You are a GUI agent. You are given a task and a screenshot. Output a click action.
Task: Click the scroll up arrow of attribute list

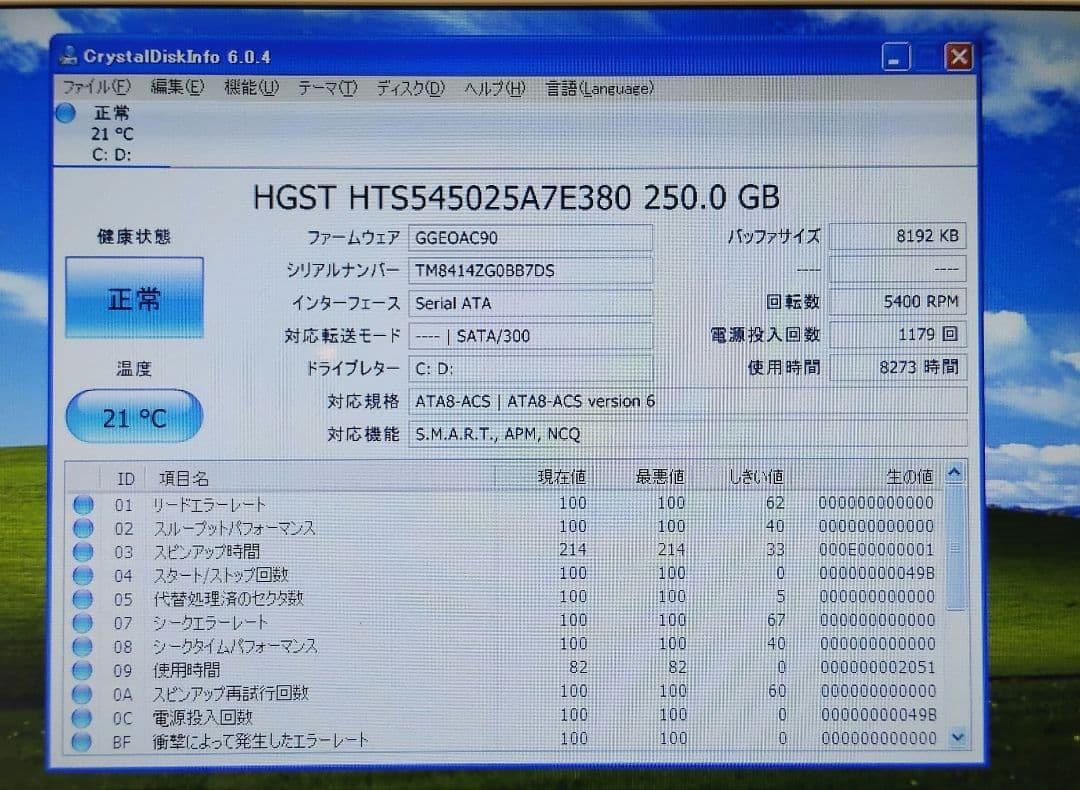click(955, 473)
